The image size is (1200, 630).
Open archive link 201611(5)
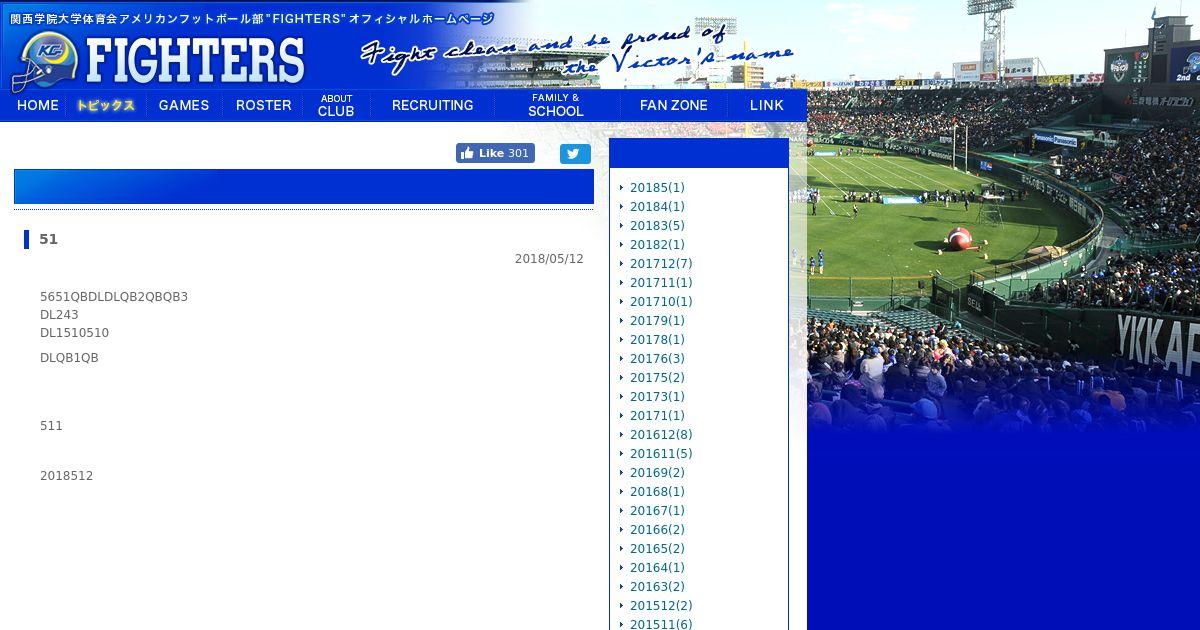click(x=661, y=454)
